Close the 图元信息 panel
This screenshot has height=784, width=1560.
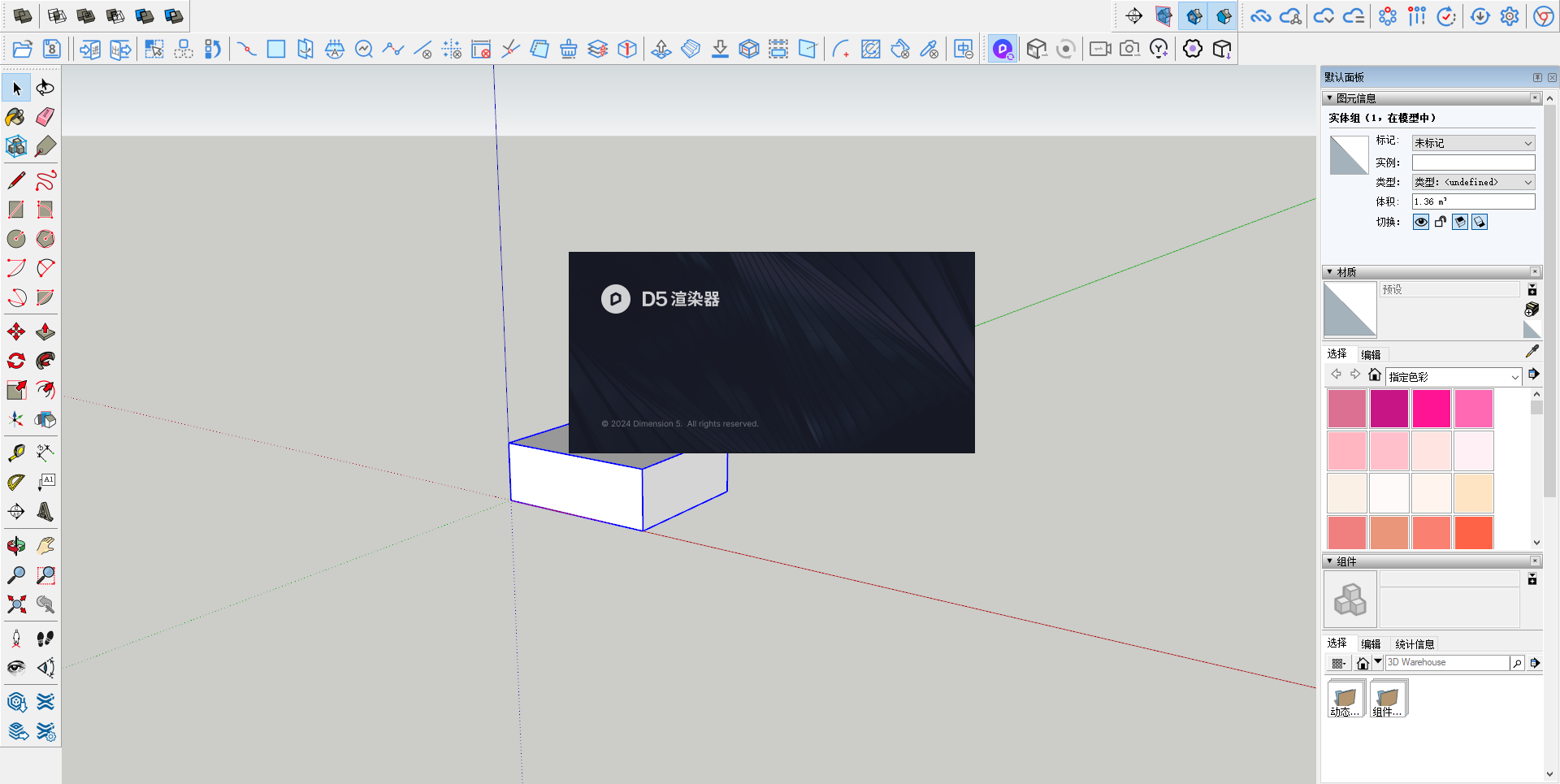(x=1535, y=98)
